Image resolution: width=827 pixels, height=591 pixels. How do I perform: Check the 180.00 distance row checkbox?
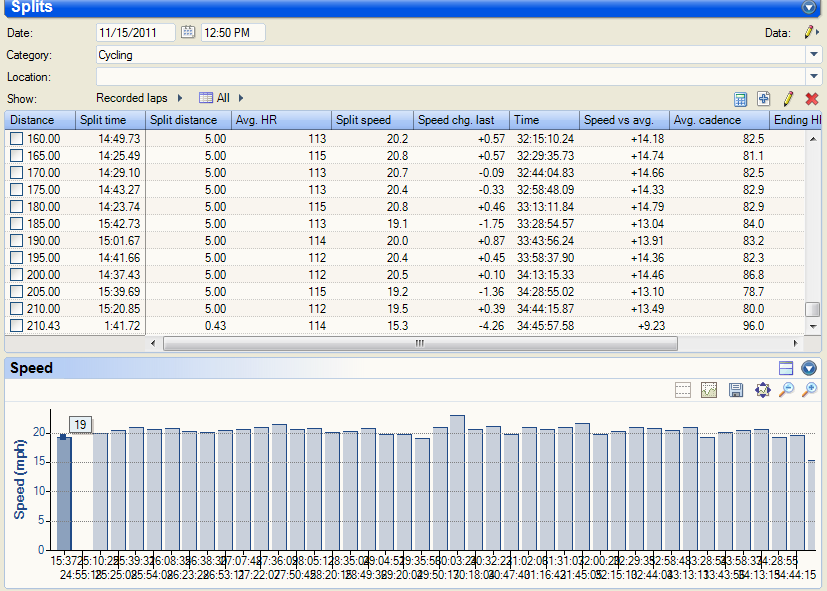[x=17, y=207]
